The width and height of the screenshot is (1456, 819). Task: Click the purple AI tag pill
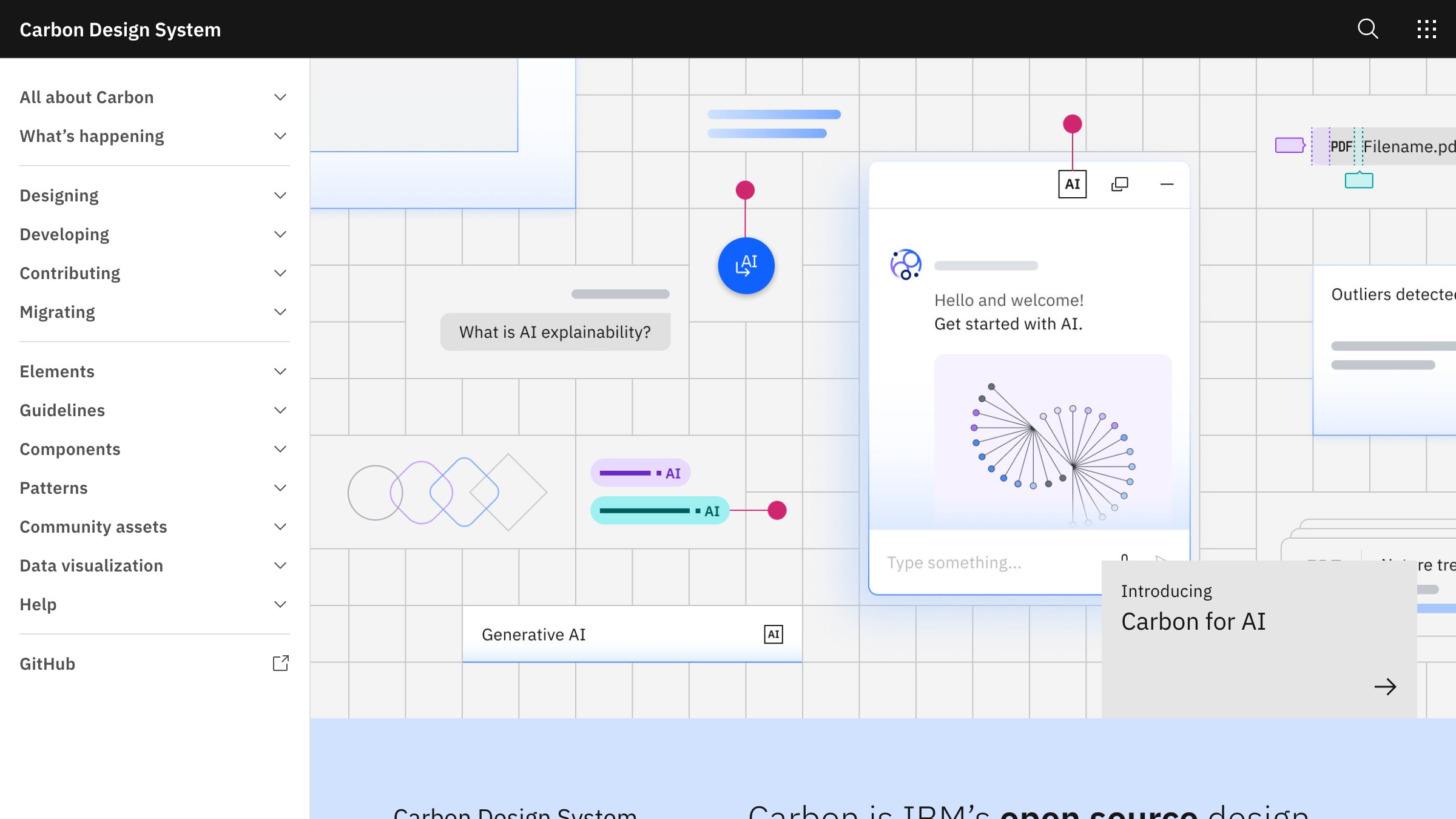pyautogui.click(x=640, y=473)
